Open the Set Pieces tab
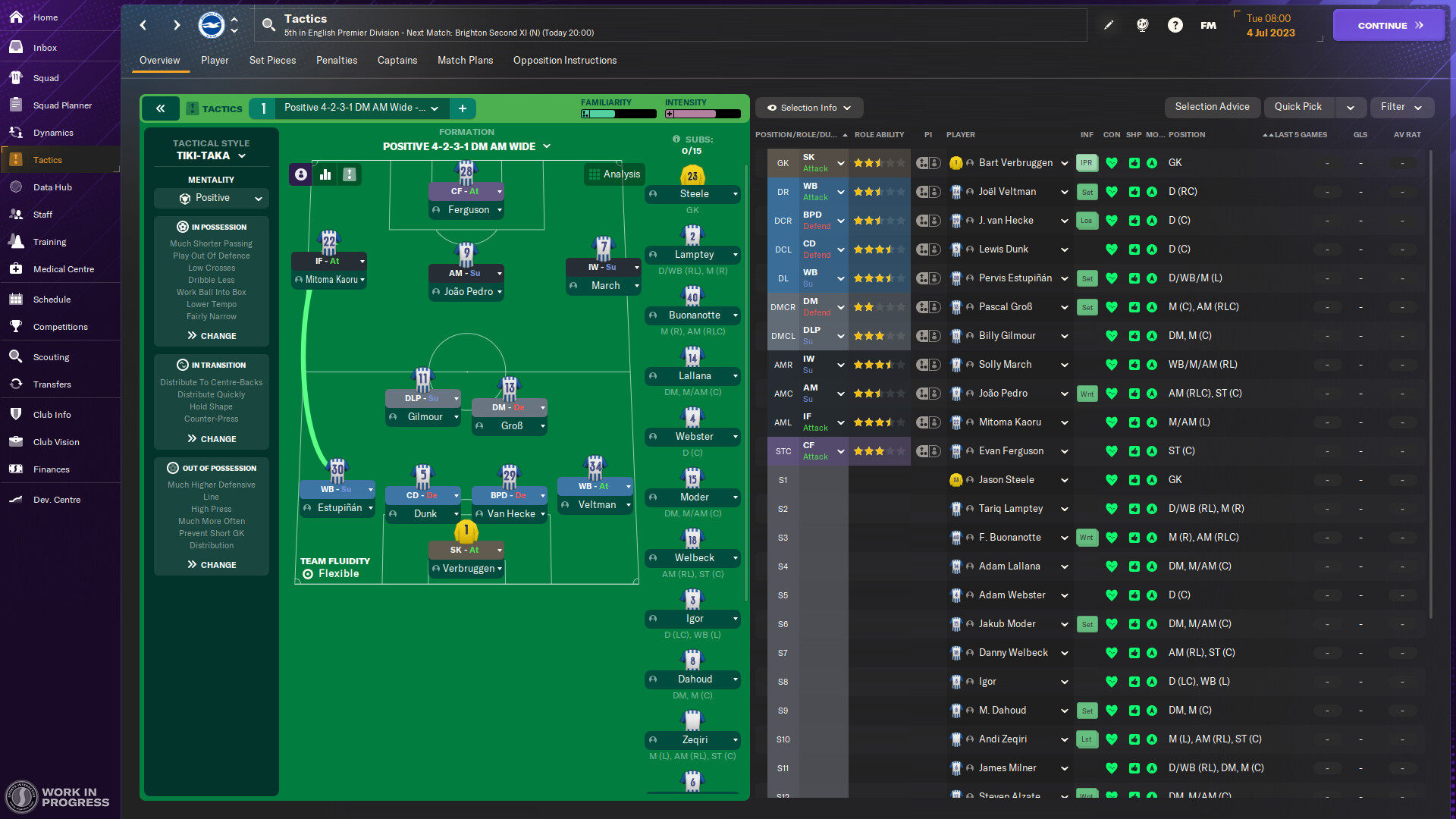The height and width of the screenshot is (819, 1456). (x=272, y=60)
